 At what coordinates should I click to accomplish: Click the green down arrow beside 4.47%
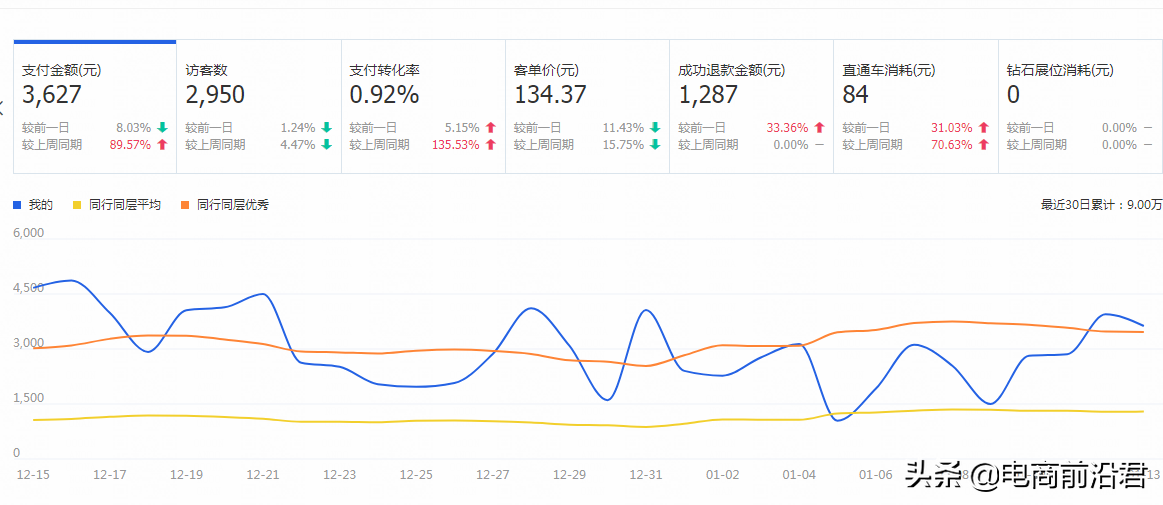(x=326, y=145)
